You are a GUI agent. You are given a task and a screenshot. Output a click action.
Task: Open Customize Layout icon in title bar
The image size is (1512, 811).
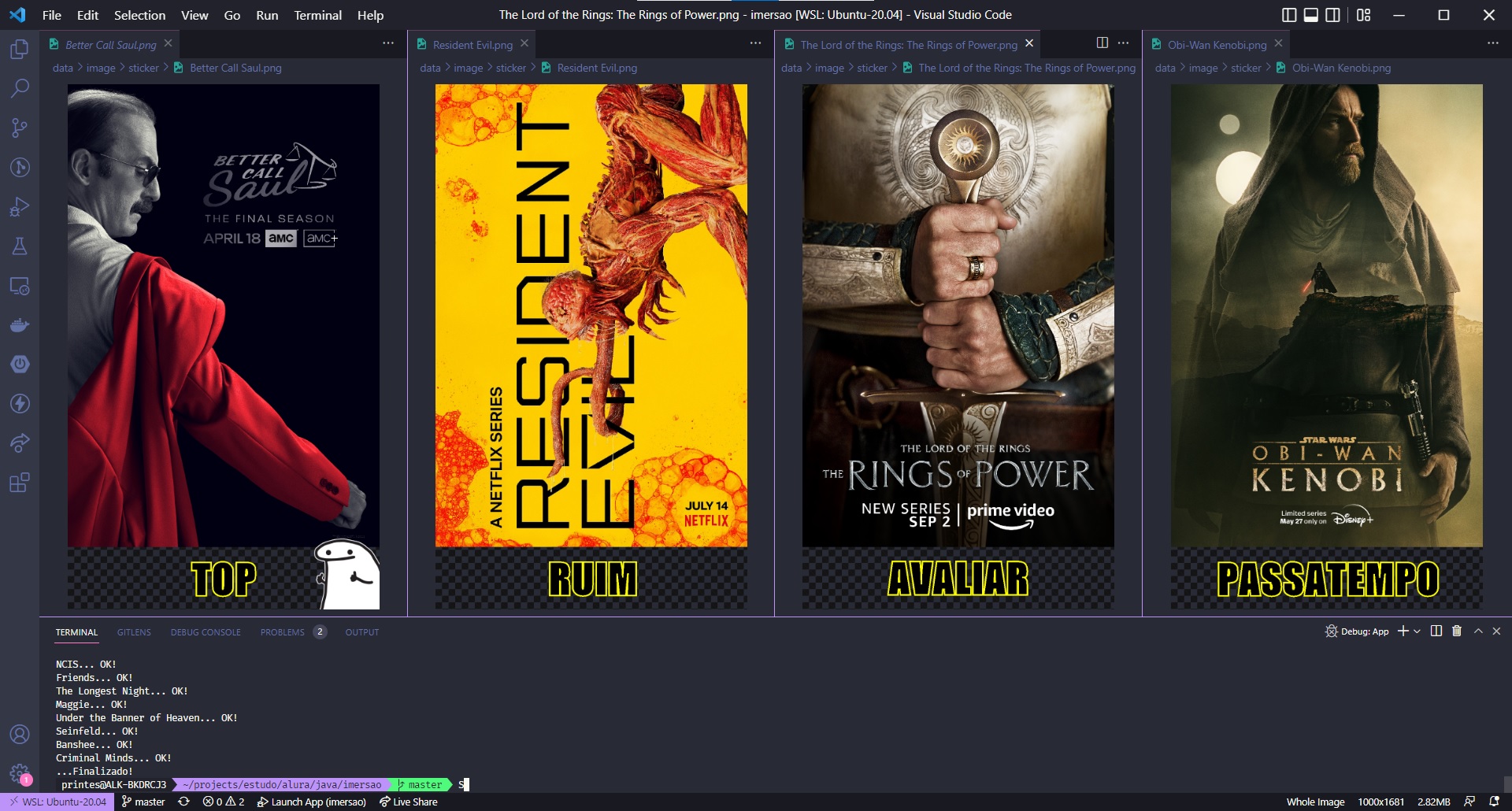1364,15
